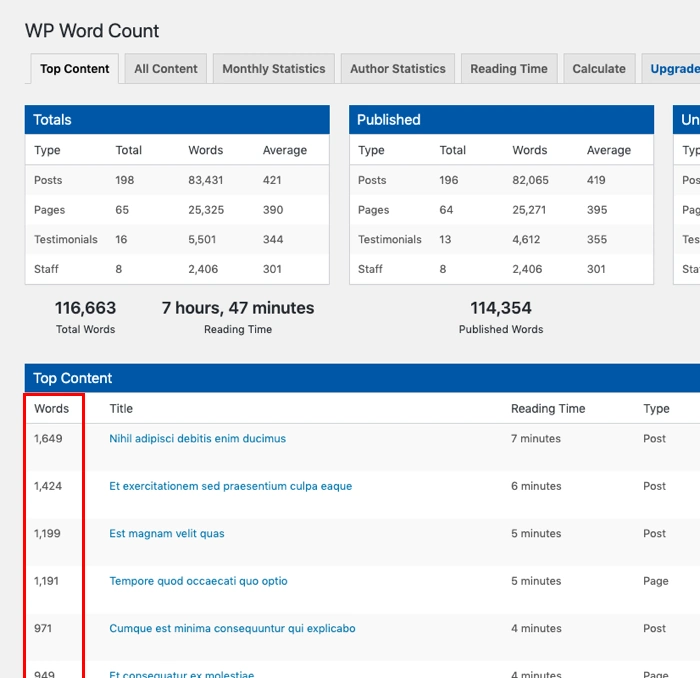The width and height of the screenshot is (700, 678).
Task: Select the Top Content tab
Action: (x=75, y=69)
